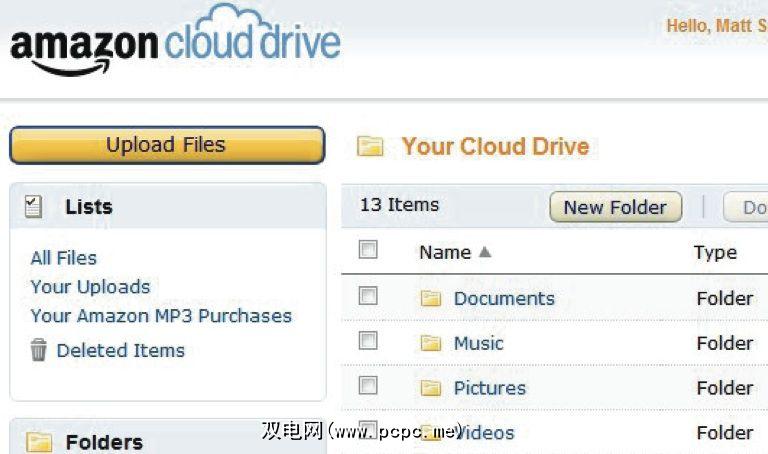The image size is (768, 454).
Task: Click the Lists panel heading
Action: point(89,207)
